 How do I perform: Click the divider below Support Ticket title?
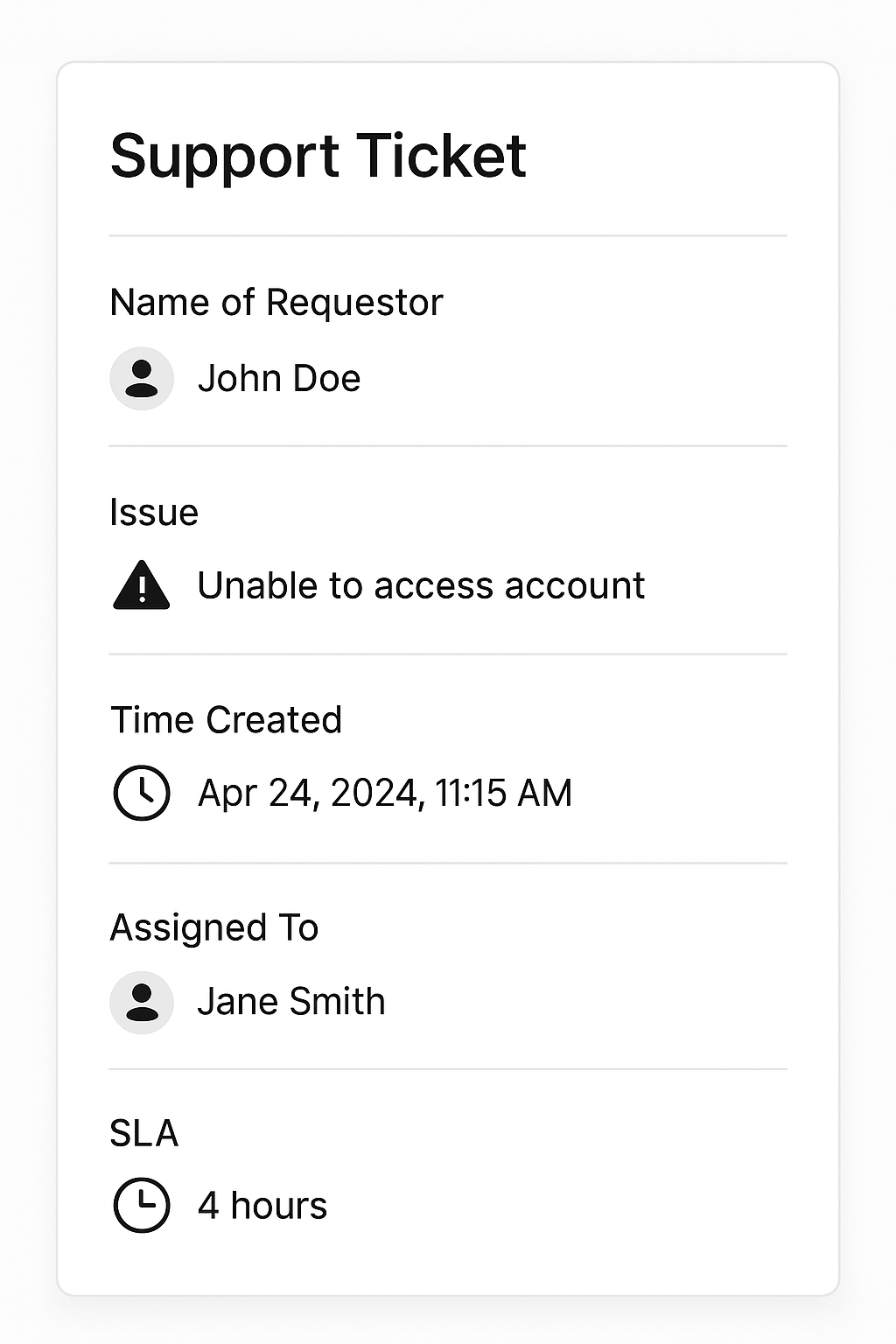[448, 235]
